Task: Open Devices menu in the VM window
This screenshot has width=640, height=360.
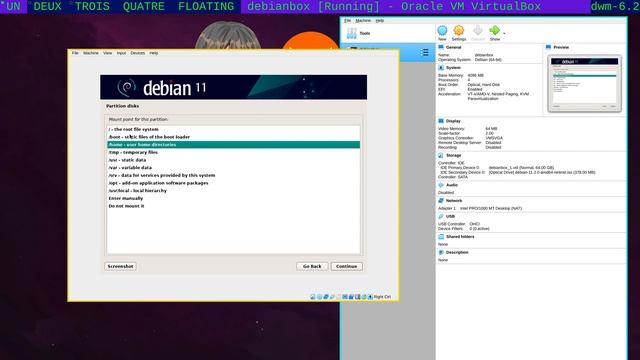Action: coord(138,53)
